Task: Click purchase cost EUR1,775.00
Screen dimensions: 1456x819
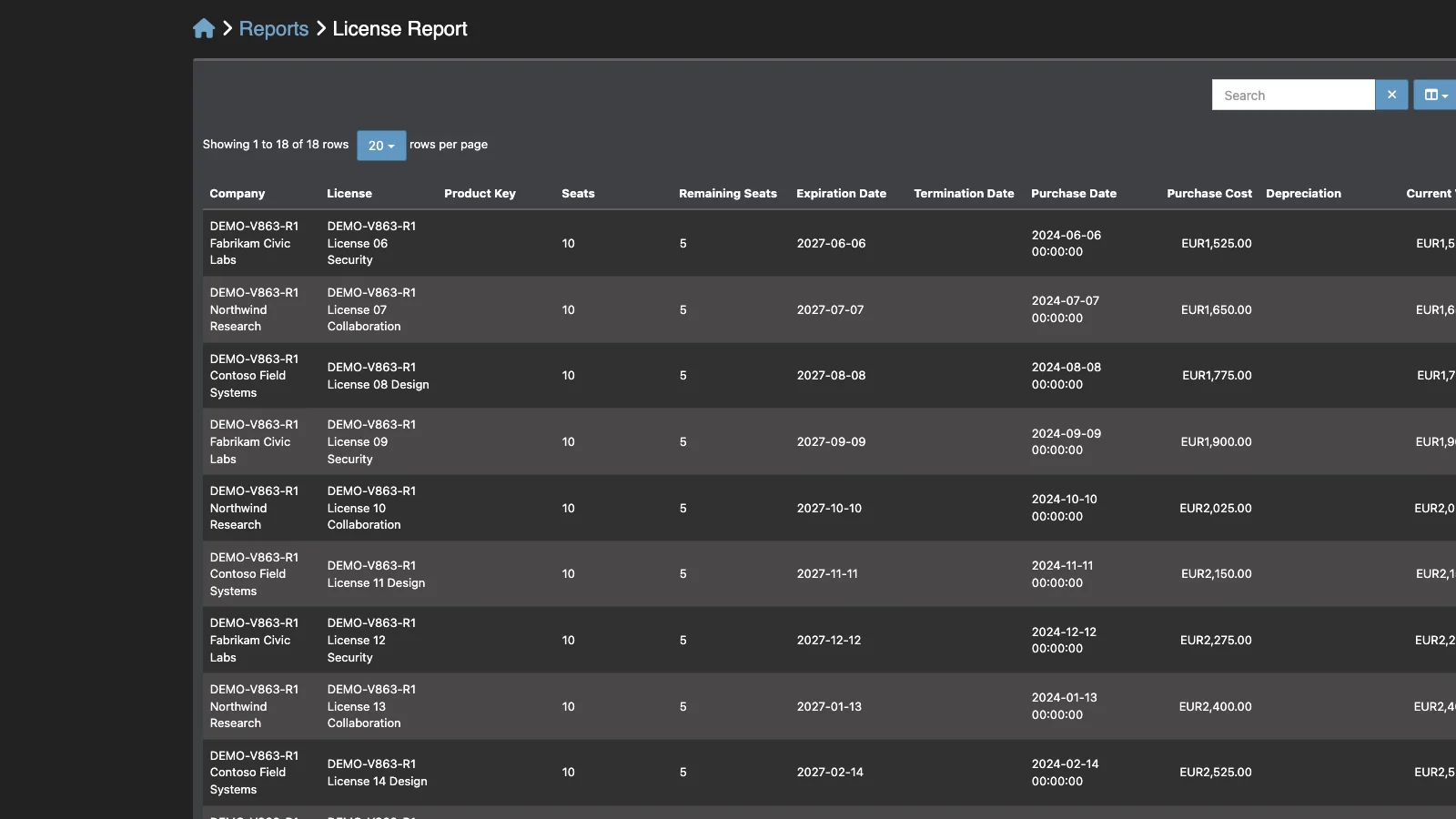Action: pyautogui.click(x=1217, y=376)
